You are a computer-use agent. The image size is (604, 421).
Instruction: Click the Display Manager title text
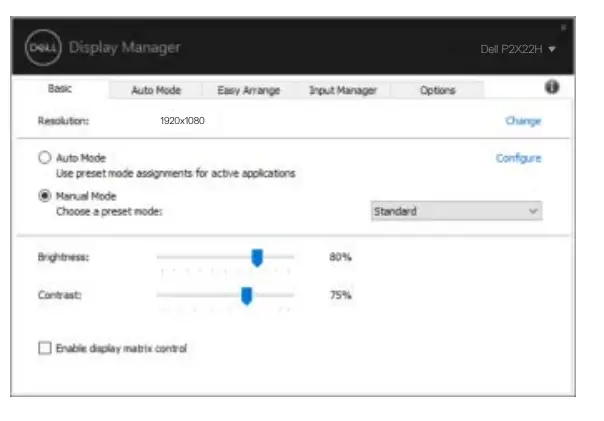pos(124,48)
